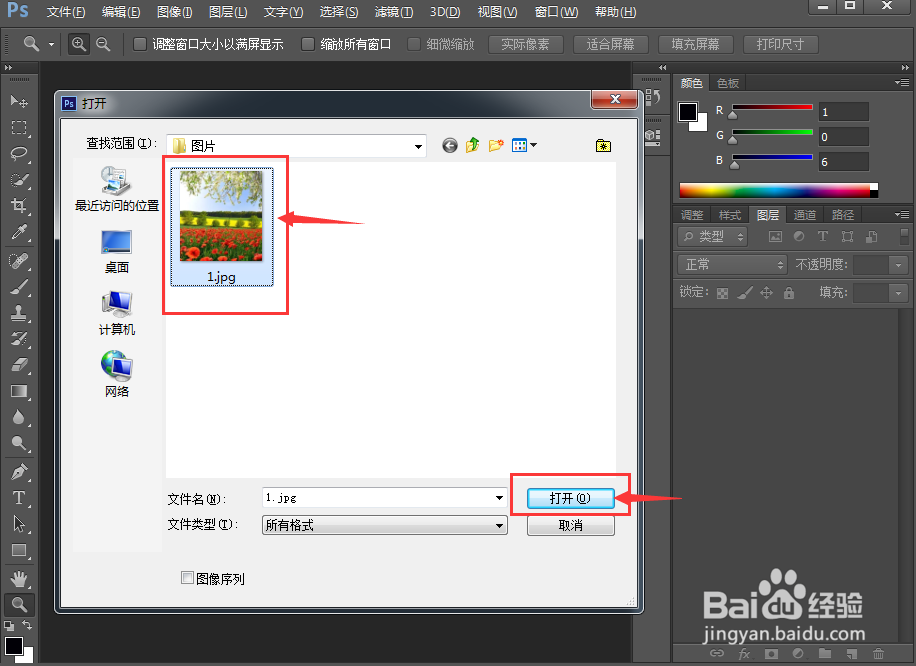Toggle resize windows to fit checkbox
Viewport: 916px width, 666px height.
tap(140, 44)
